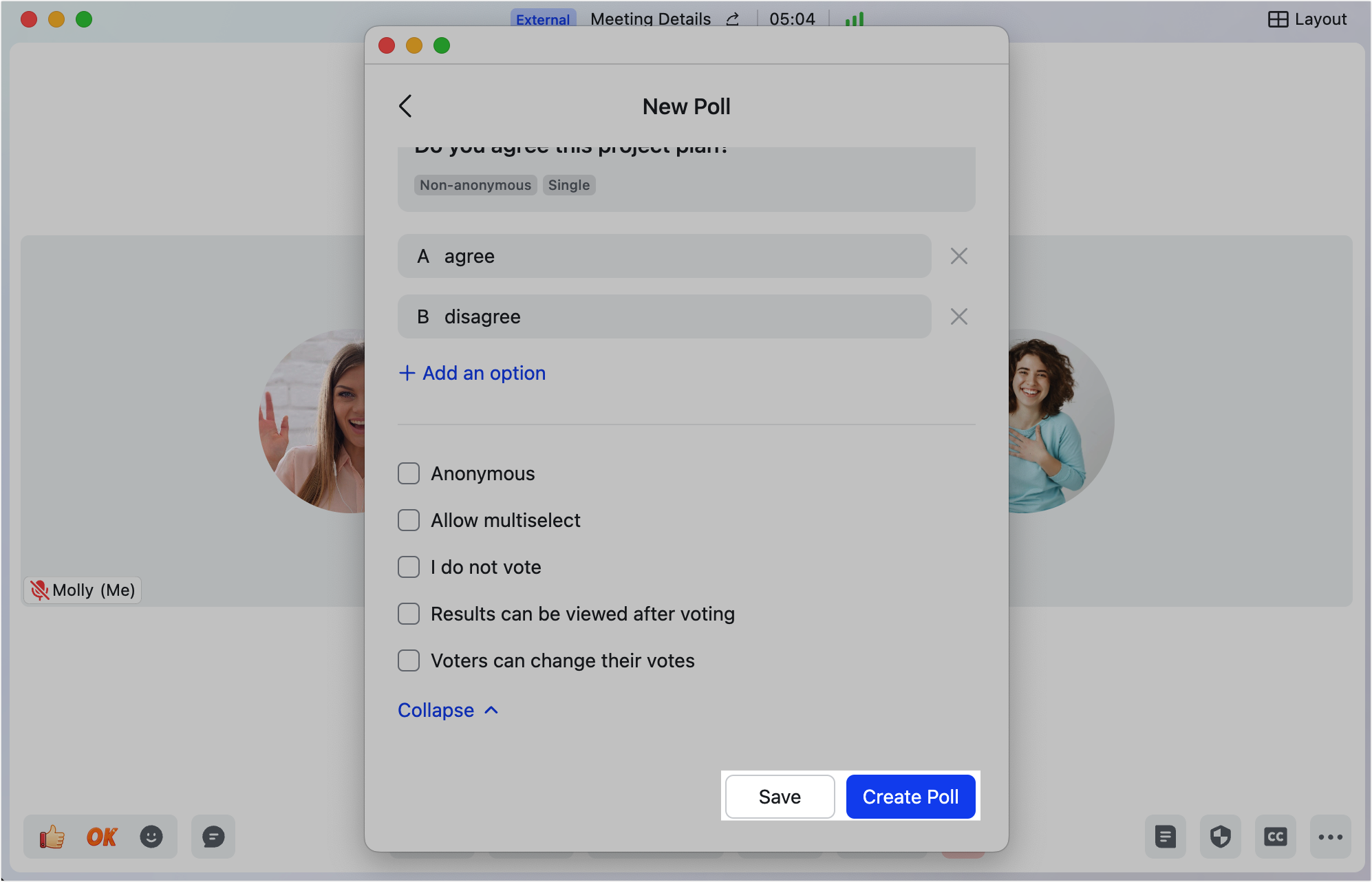Share meeting details icon
The height and width of the screenshot is (882, 1372).
click(733, 19)
